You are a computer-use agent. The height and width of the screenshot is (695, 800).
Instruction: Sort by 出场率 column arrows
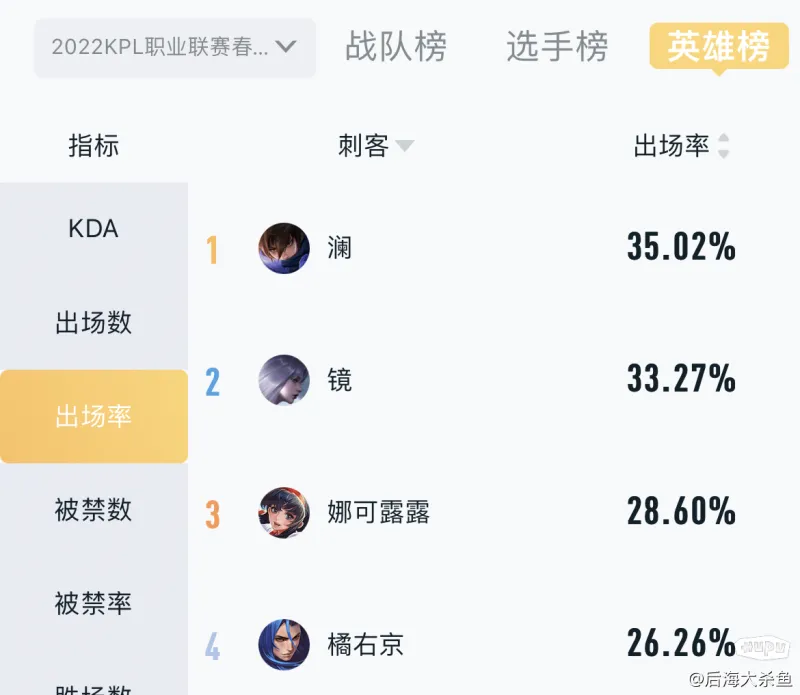pyautogui.click(x=723, y=146)
